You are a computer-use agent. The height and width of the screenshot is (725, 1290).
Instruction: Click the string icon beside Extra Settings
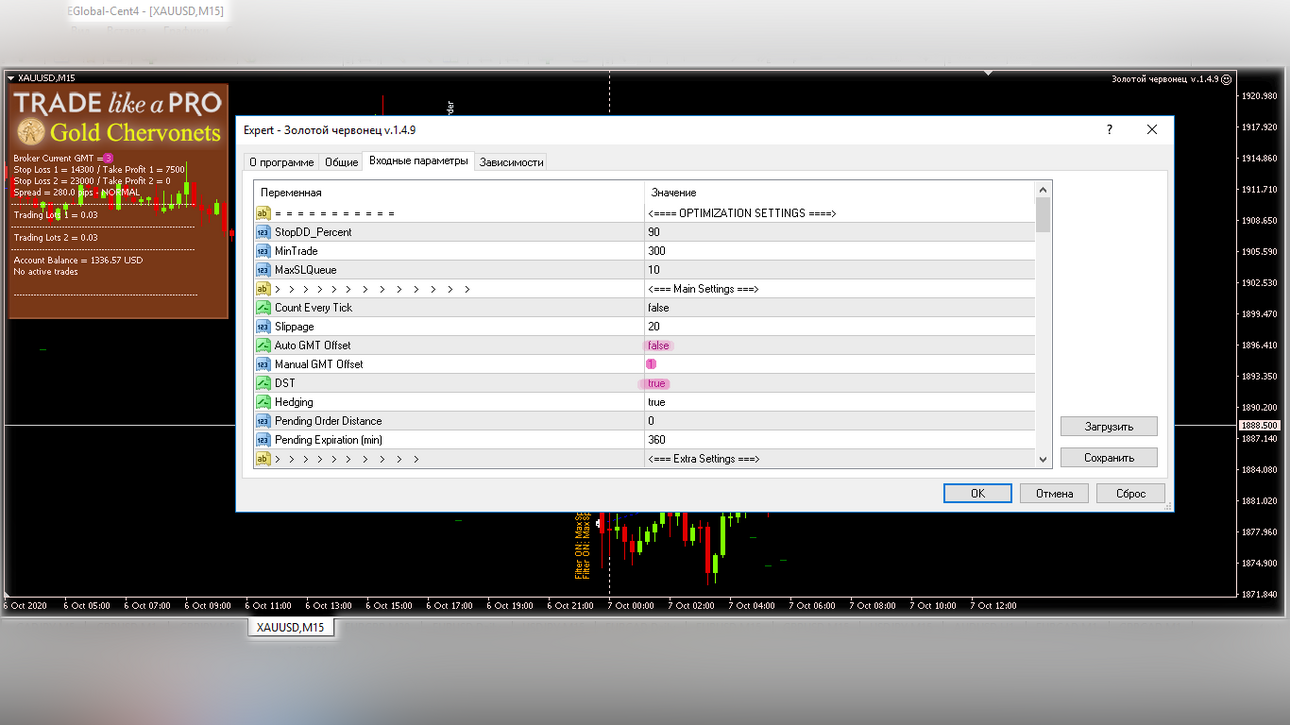(x=263, y=459)
